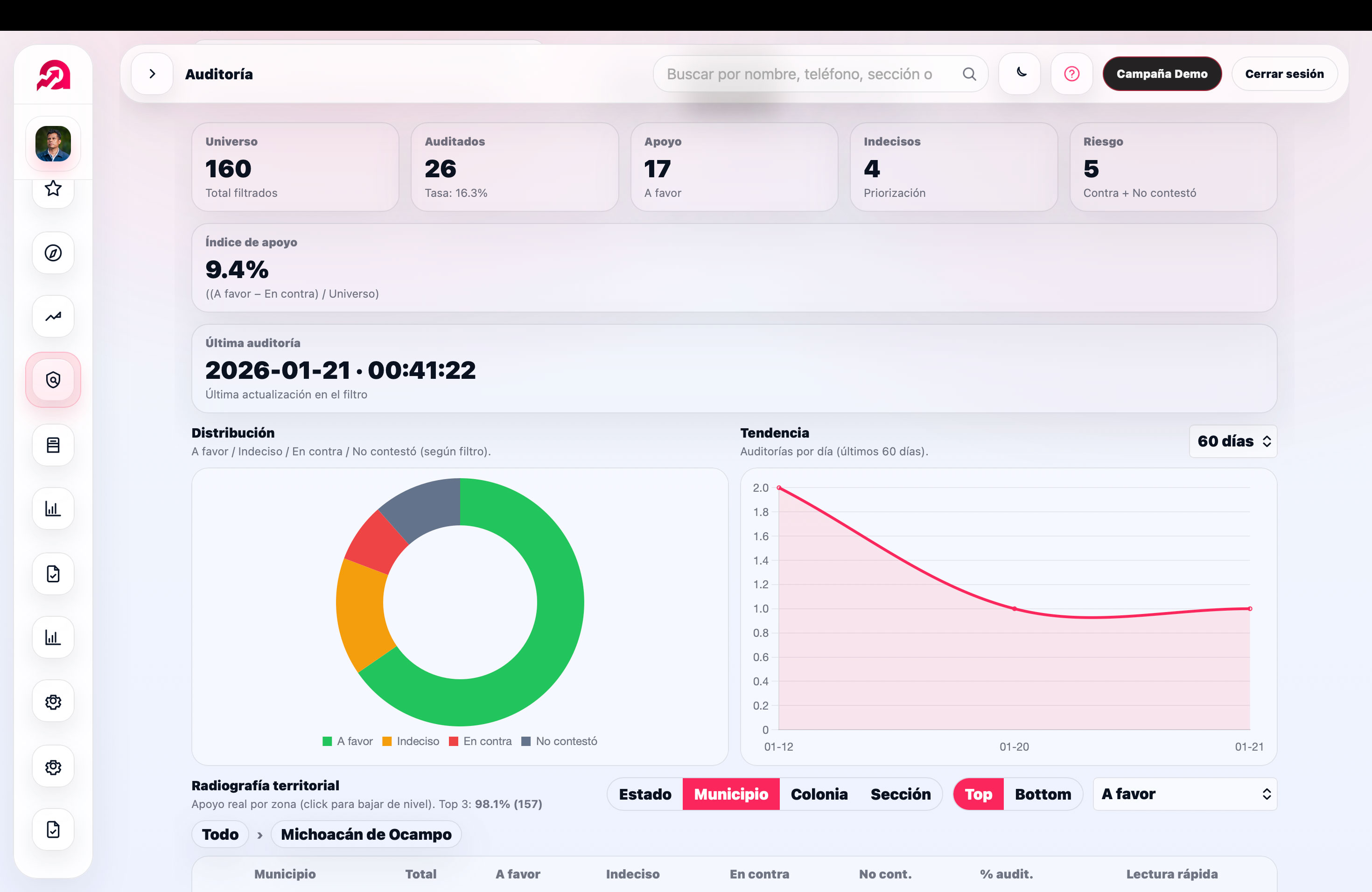Viewport: 1372px width, 892px height.
Task: Select the shield audit sidebar icon
Action: click(x=53, y=380)
